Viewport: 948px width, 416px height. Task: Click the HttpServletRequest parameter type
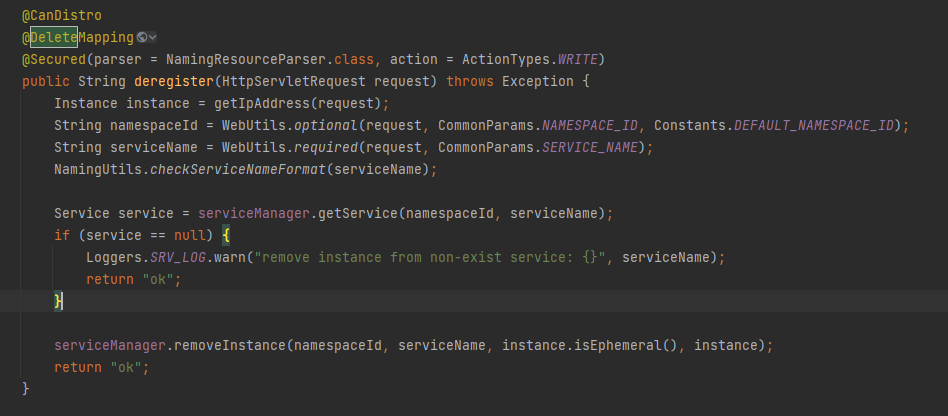click(293, 82)
